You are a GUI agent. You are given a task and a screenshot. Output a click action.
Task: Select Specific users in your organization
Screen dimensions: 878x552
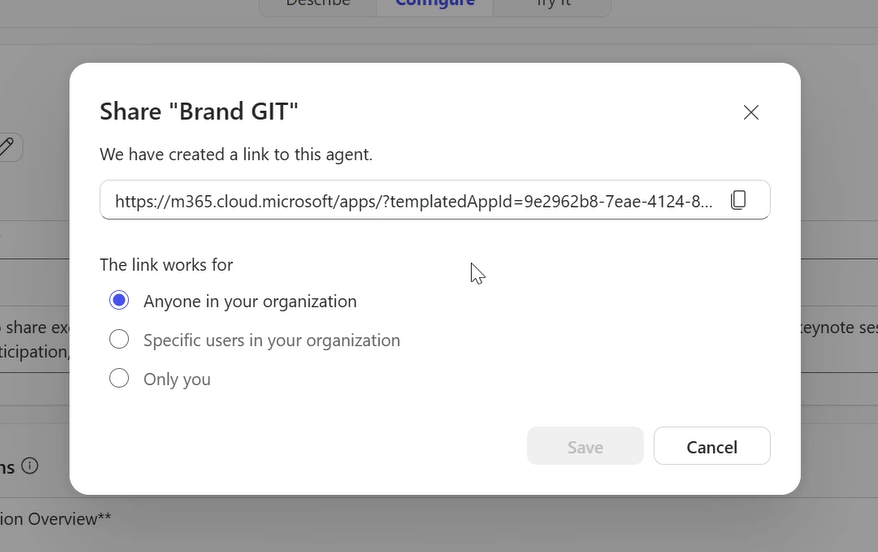click(119, 339)
